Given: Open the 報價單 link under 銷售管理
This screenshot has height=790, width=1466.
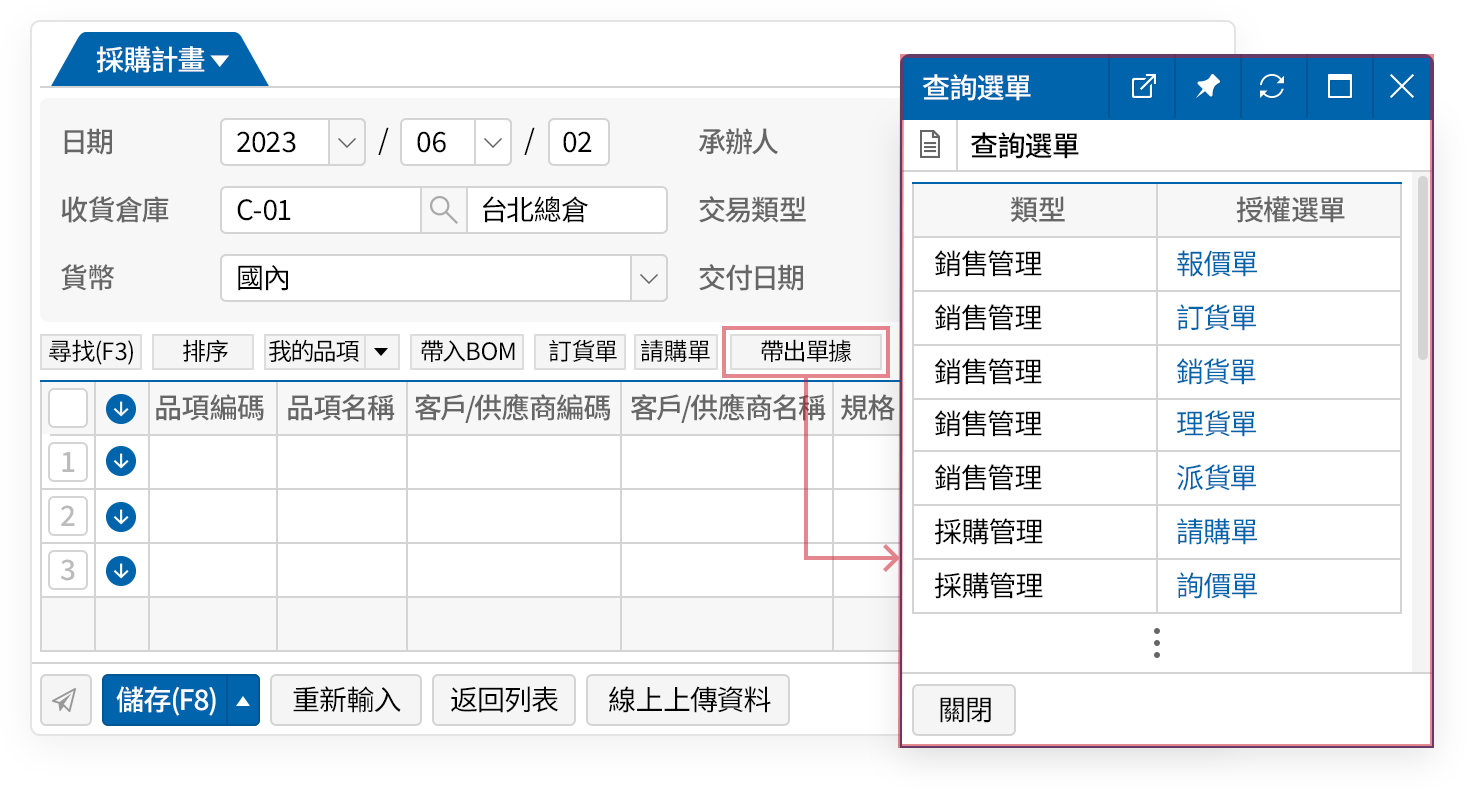Looking at the screenshot, I should click(x=1216, y=263).
